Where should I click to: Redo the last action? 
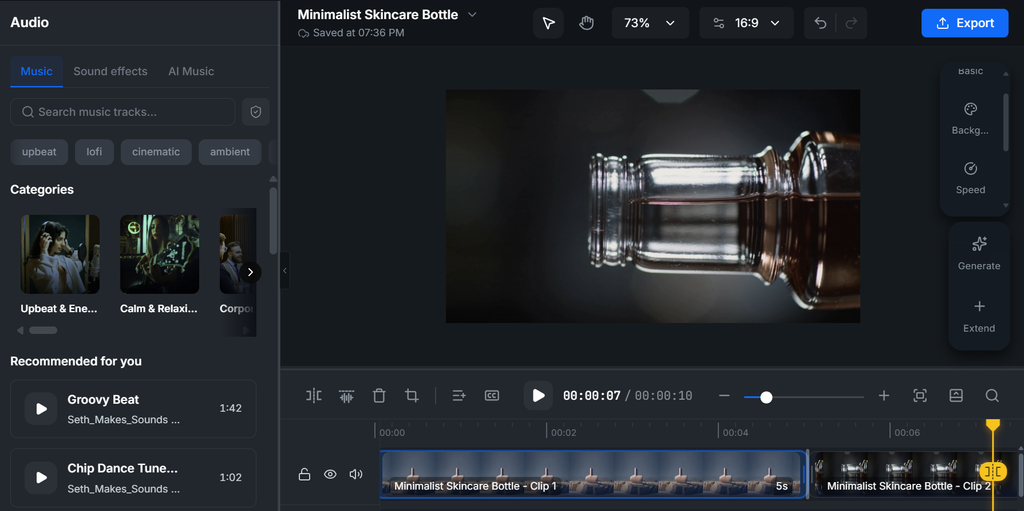(851, 23)
